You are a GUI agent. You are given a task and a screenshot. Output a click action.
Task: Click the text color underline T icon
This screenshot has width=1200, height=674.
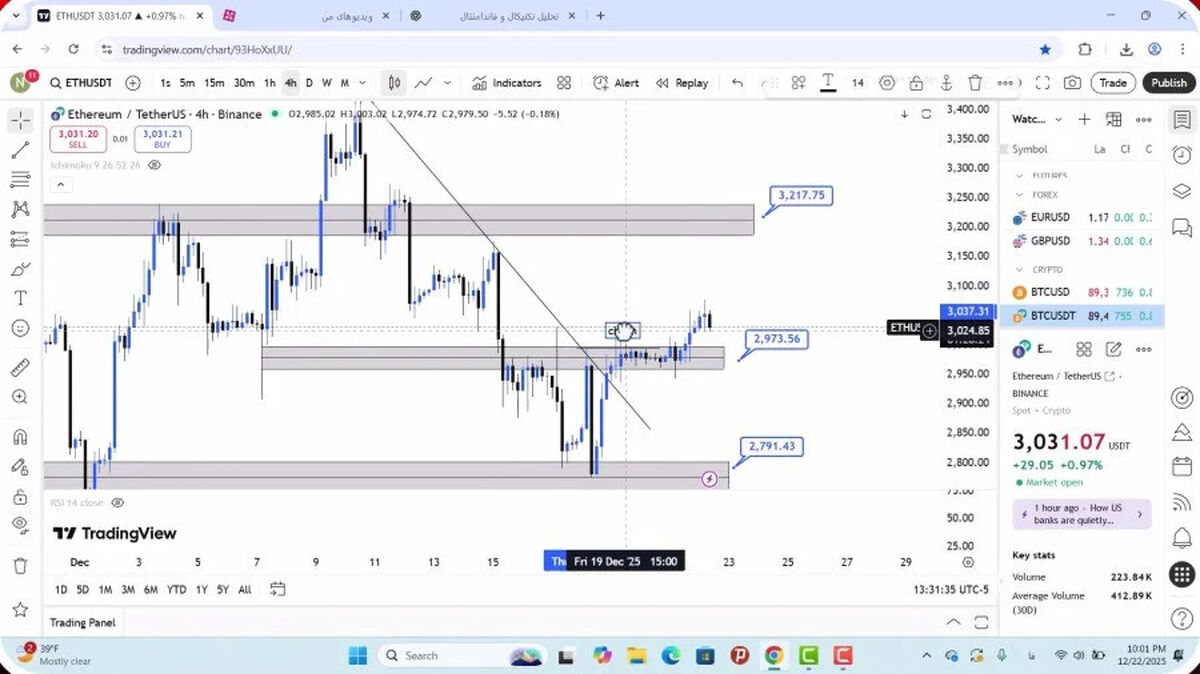[x=828, y=83]
